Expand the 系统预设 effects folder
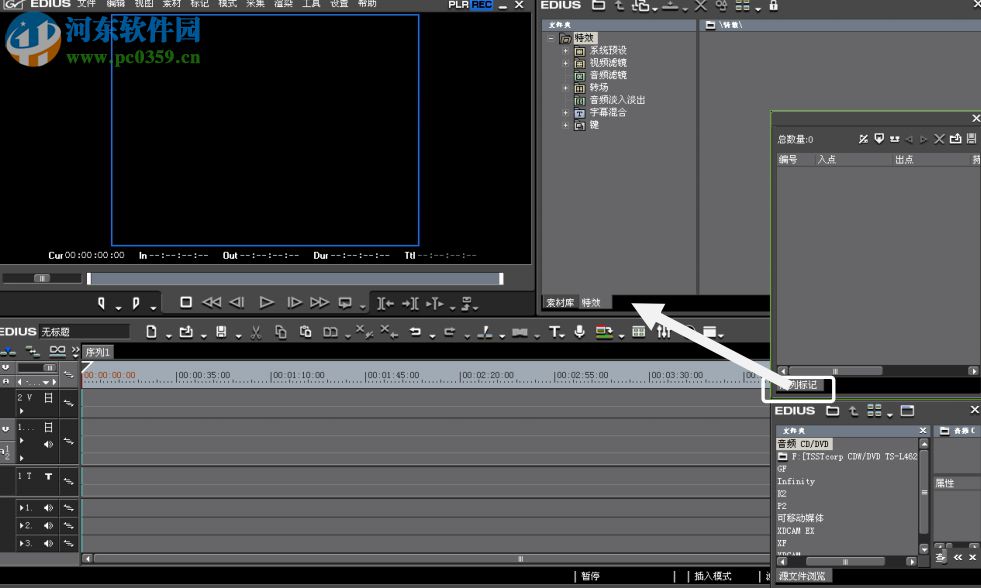981x588 pixels. 565,51
